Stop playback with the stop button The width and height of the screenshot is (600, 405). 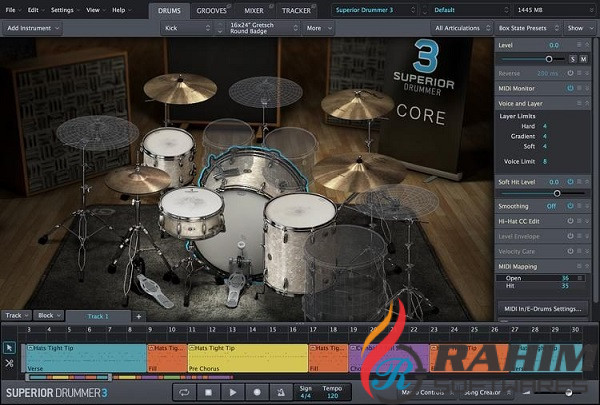pyautogui.click(x=209, y=392)
